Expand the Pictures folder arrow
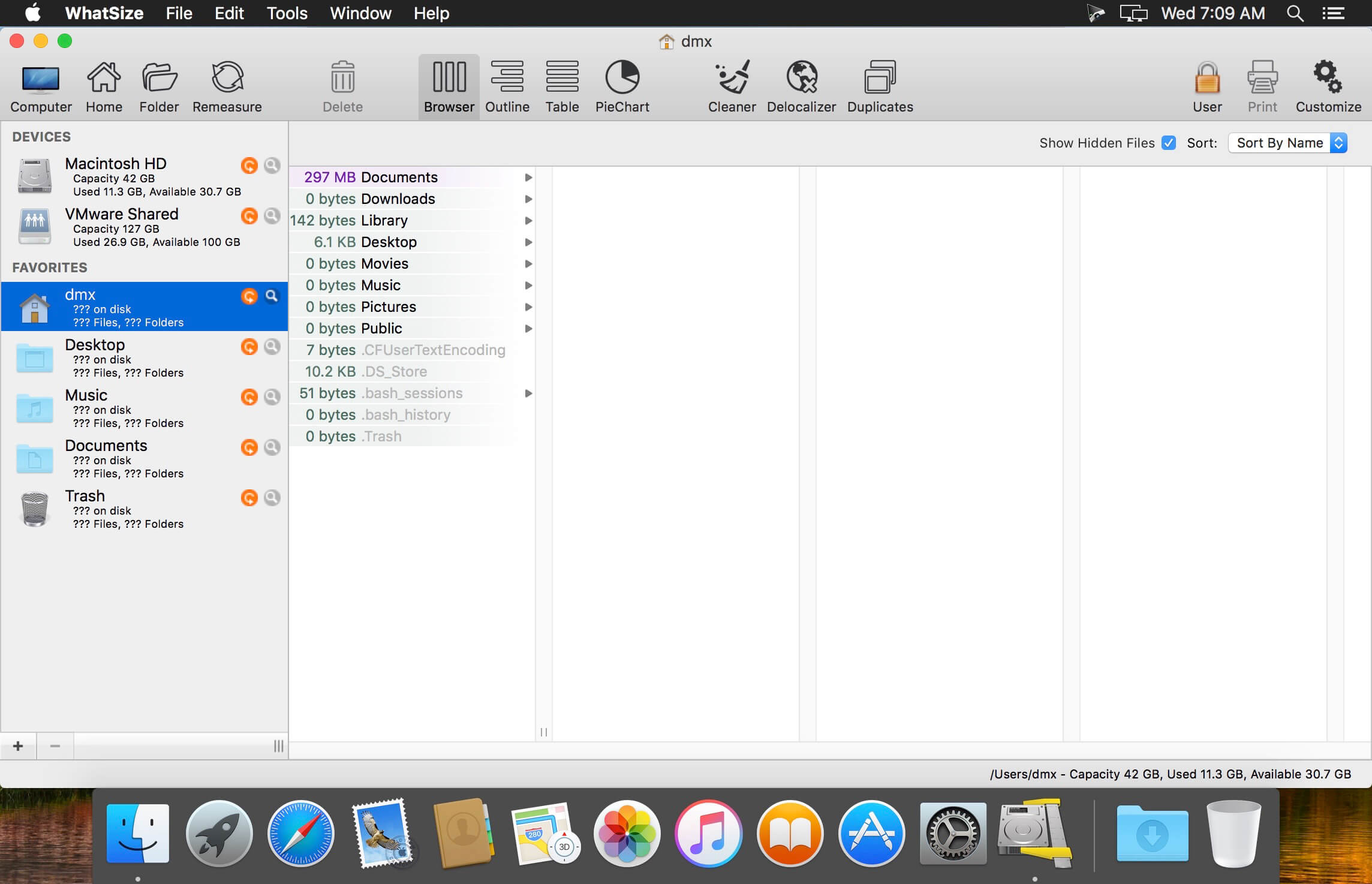The image size is (1372, 884). point(528,307)
